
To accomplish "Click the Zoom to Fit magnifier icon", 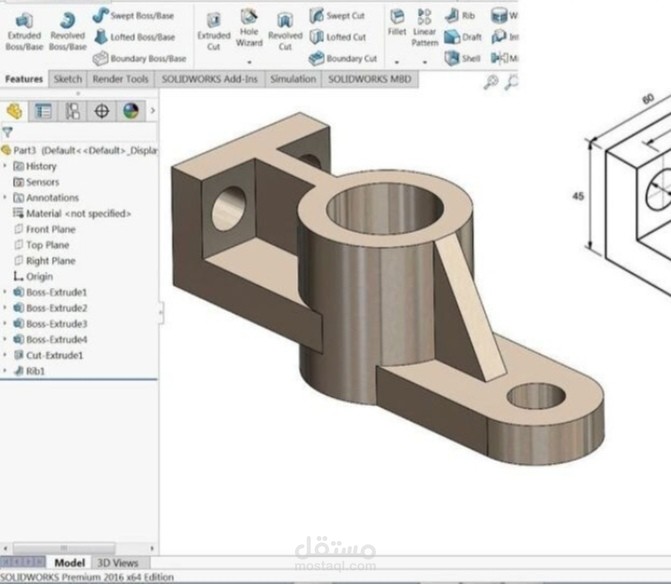I will 490,82.
